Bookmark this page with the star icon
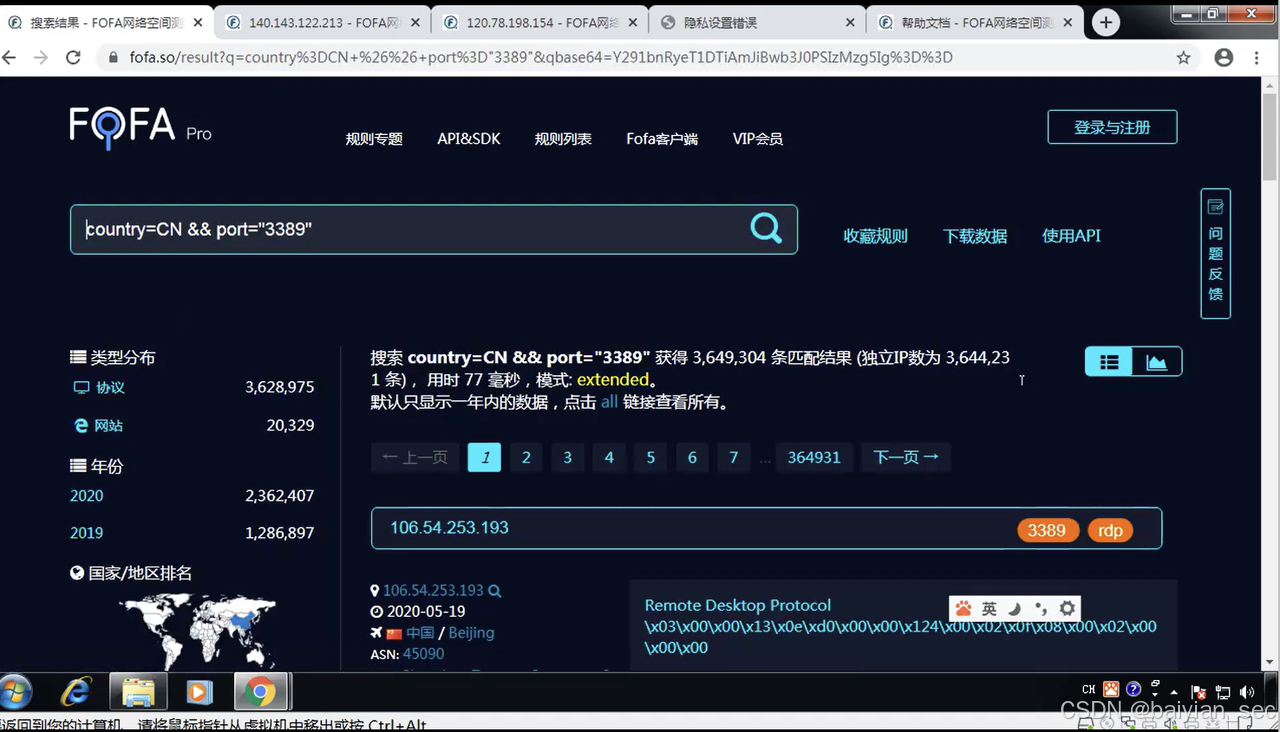This screenshot has width=1280, height=732. pyautogui.click(x=1184, y=58)
